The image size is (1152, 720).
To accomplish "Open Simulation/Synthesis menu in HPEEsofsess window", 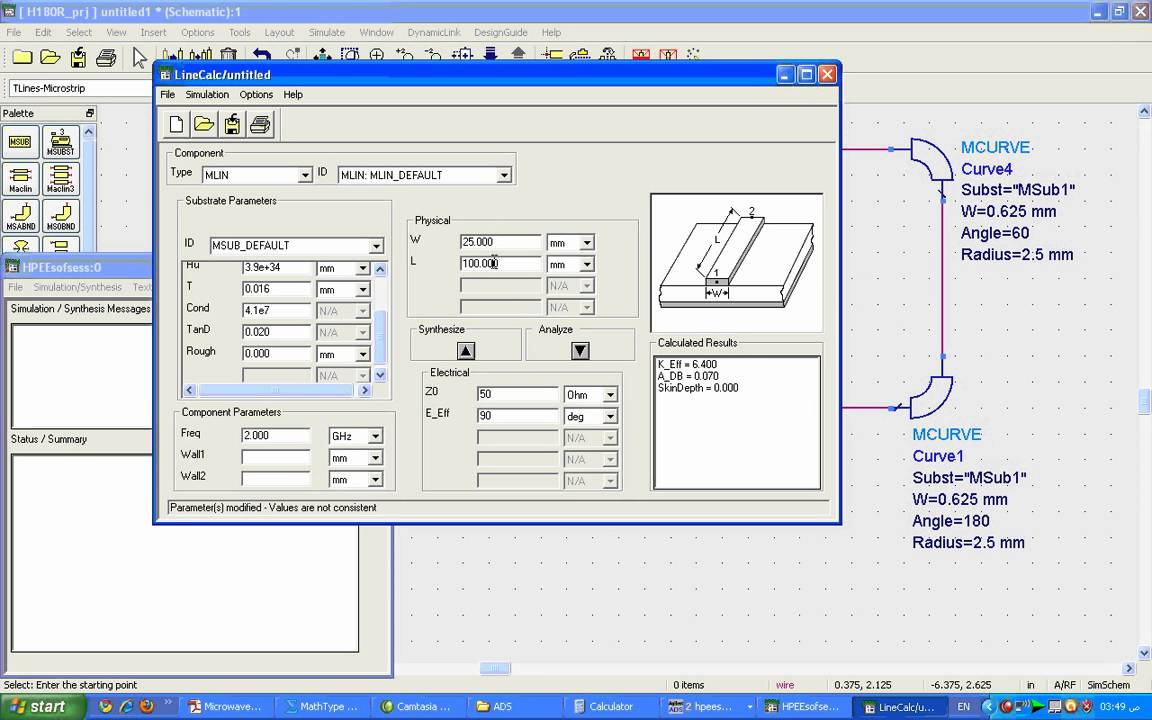I will coord(77,287).
